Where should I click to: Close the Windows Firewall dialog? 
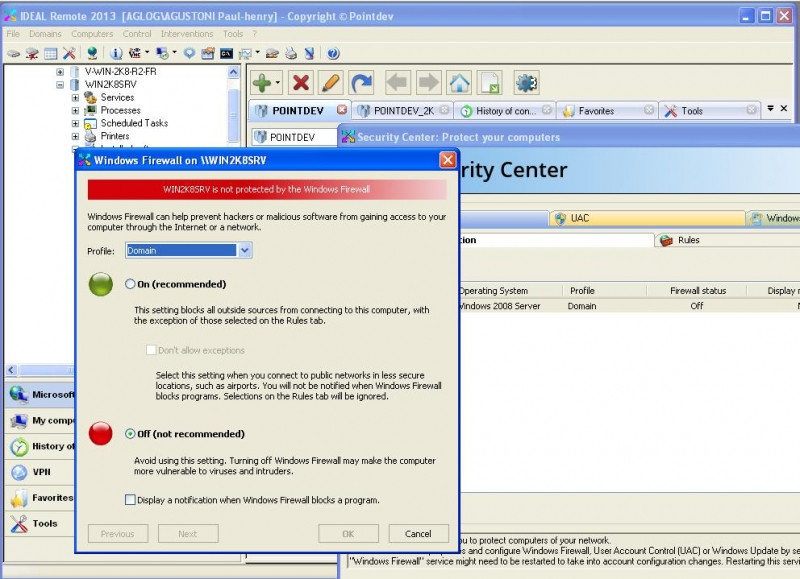(447, 160)
